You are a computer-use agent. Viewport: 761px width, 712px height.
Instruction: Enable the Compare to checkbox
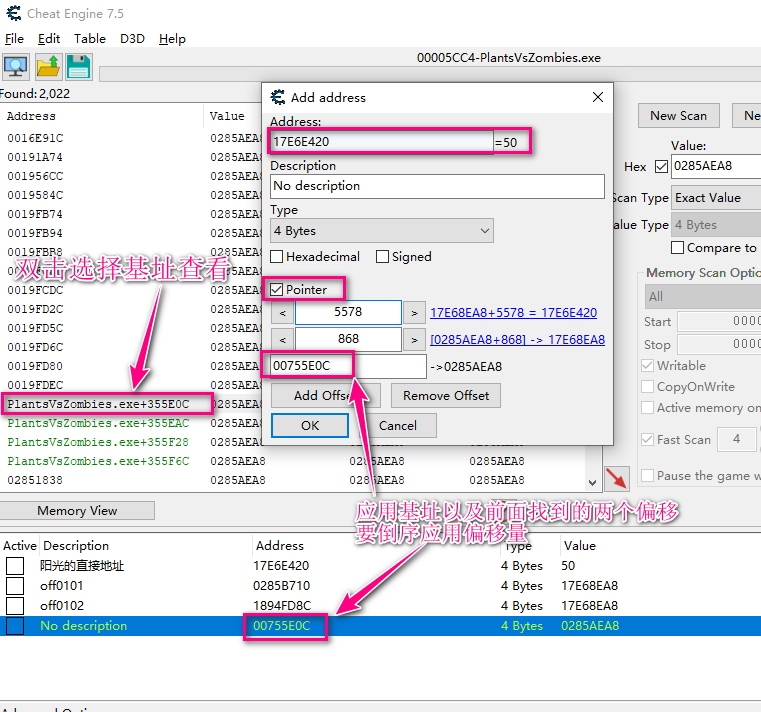[678, 248]
